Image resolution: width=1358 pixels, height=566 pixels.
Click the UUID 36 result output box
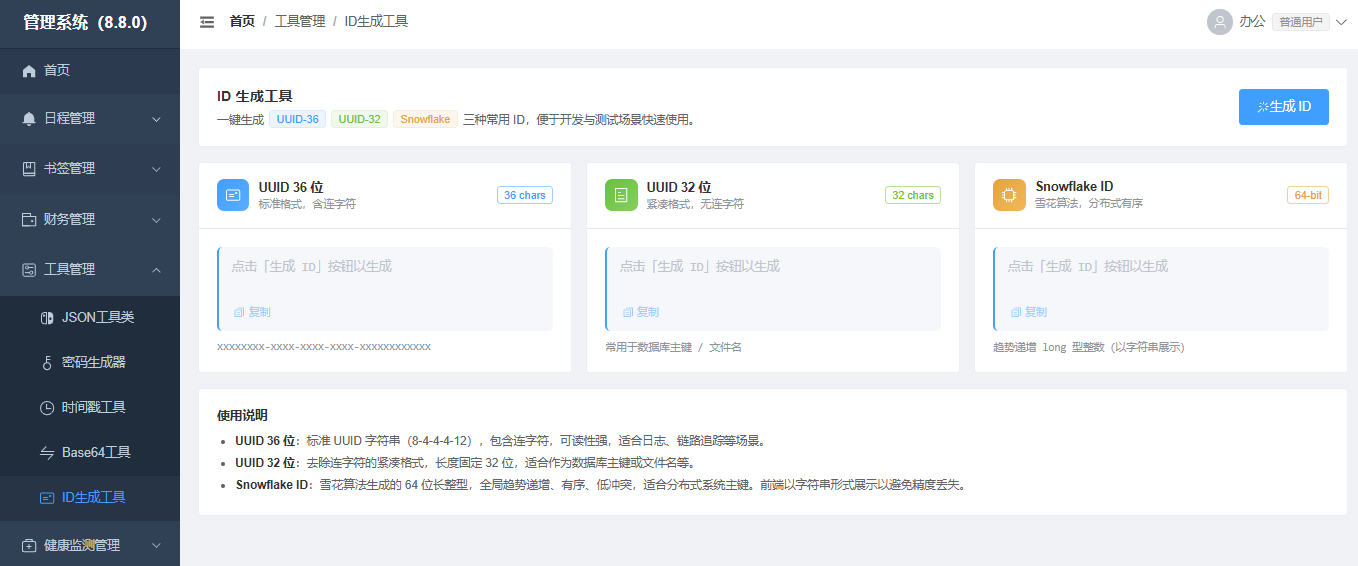coord(385,289)
